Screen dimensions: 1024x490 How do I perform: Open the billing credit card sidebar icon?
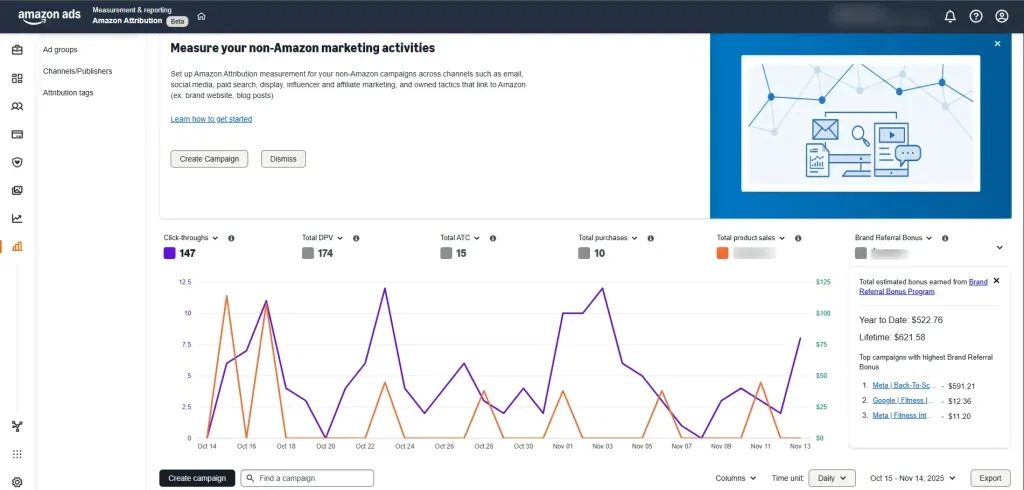(17, 135)
